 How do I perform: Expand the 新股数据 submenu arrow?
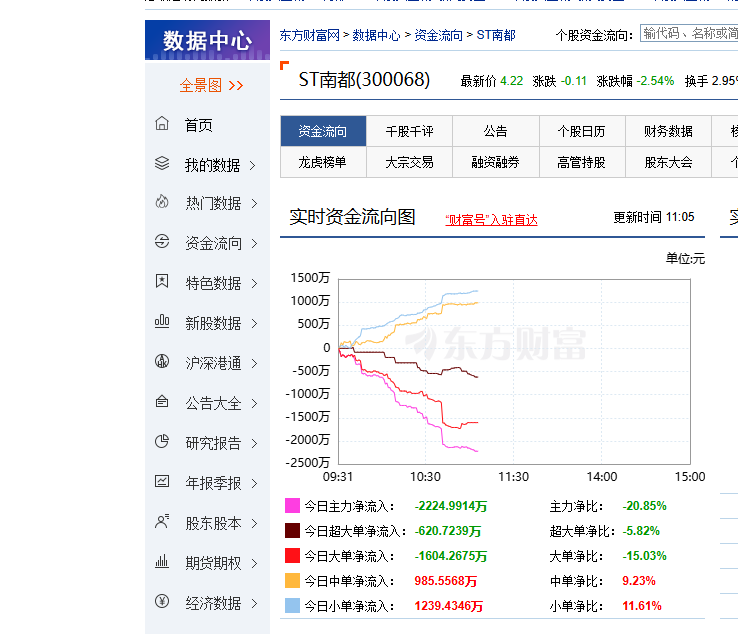pyautogui.click(x=254, y=323)
